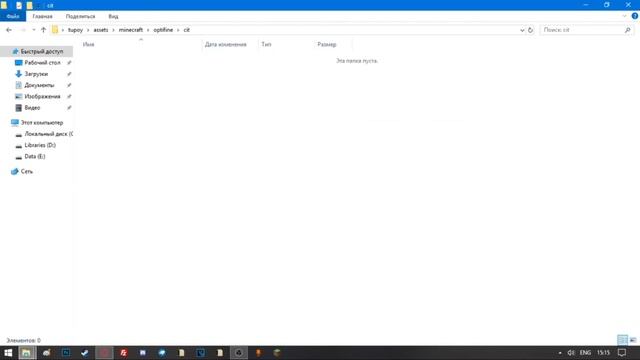Open Загрузки in sidebar
This screenshot has width=640, height=360.
click(x=36, y=74)
